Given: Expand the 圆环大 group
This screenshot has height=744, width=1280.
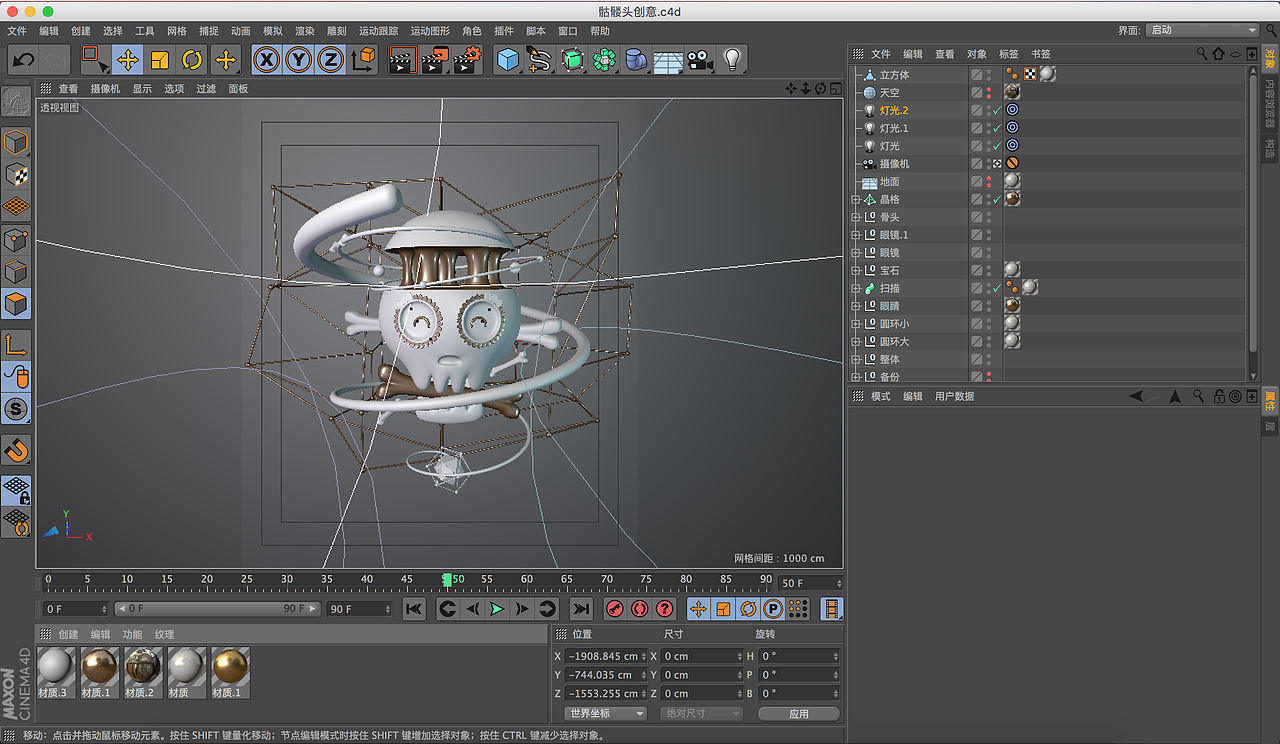Looking at the screenshot, I should (x=856, y=342).
